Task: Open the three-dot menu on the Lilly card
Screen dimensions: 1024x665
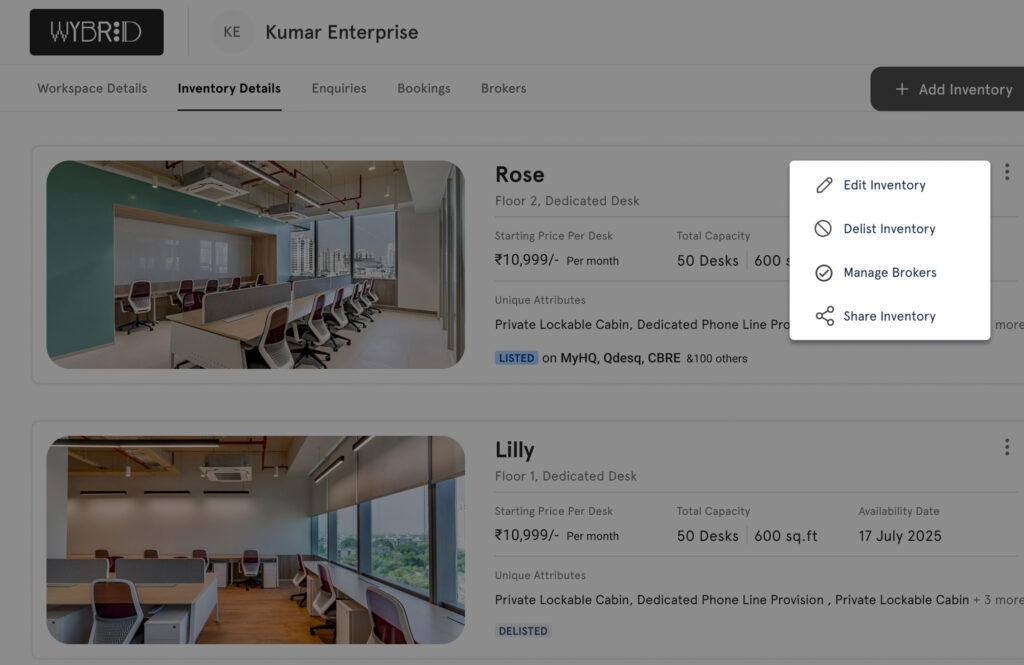Action: tap(1006, 447)
